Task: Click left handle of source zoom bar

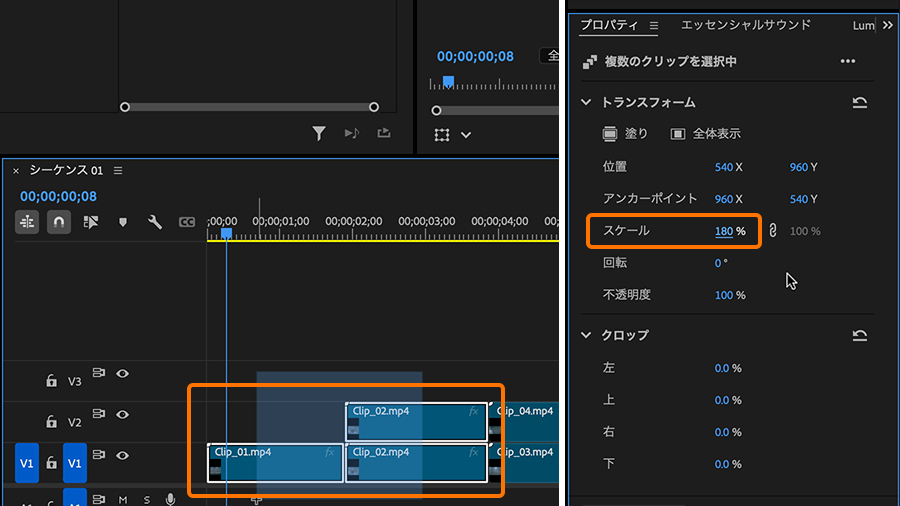Action: point(125,107)
